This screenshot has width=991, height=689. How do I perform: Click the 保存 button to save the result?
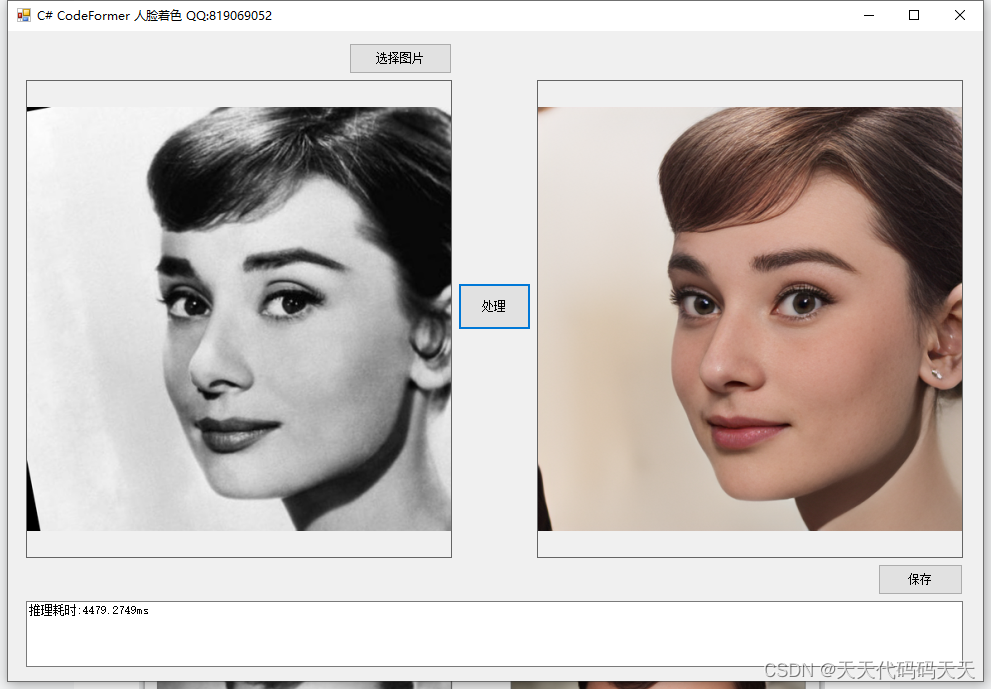click(919, 579)
